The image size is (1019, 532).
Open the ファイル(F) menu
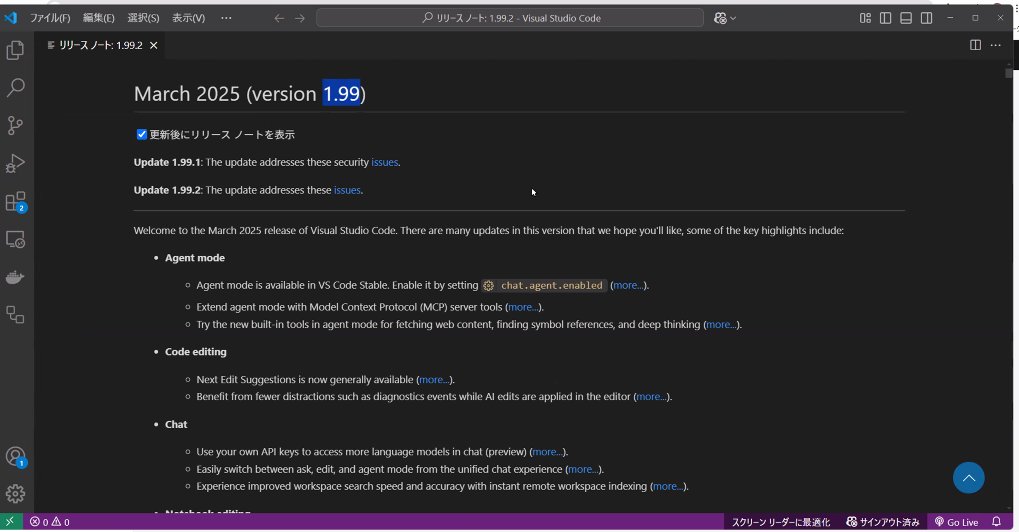click(49, 18)
